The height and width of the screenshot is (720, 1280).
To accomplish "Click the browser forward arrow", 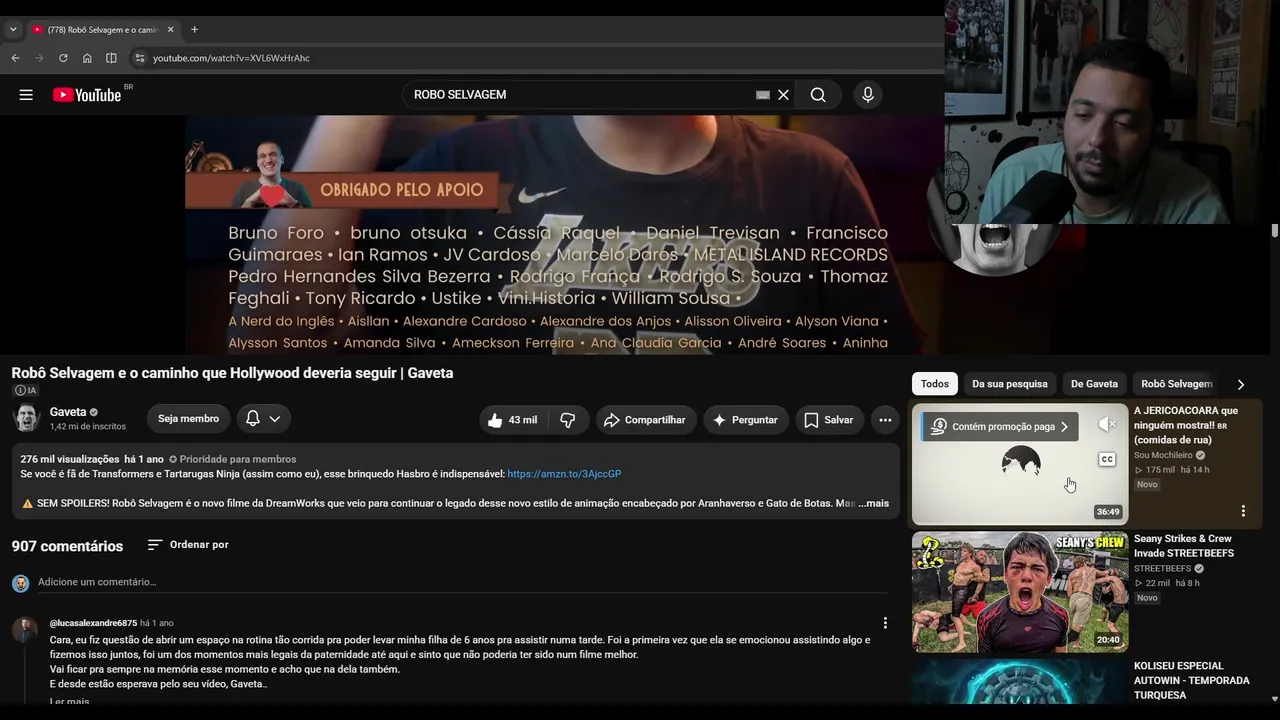I will coord(39,58).
